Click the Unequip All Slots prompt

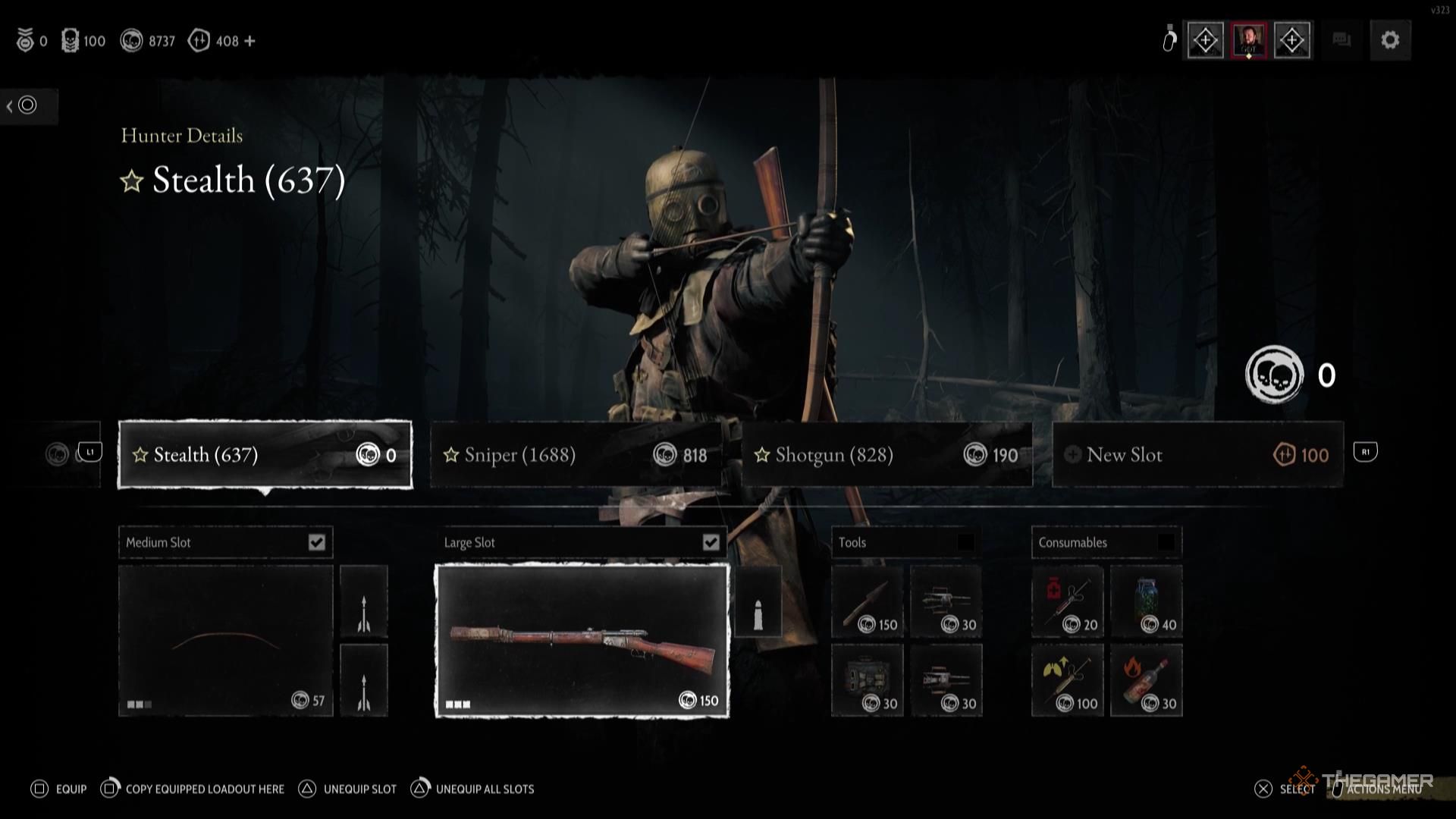point(472,789)
